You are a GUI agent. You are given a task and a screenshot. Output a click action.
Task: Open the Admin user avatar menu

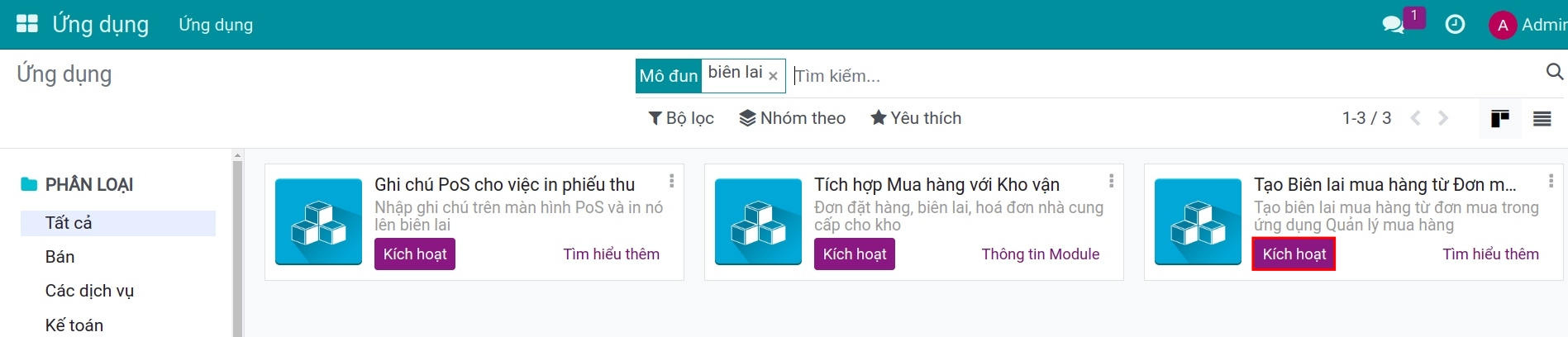1527,25
